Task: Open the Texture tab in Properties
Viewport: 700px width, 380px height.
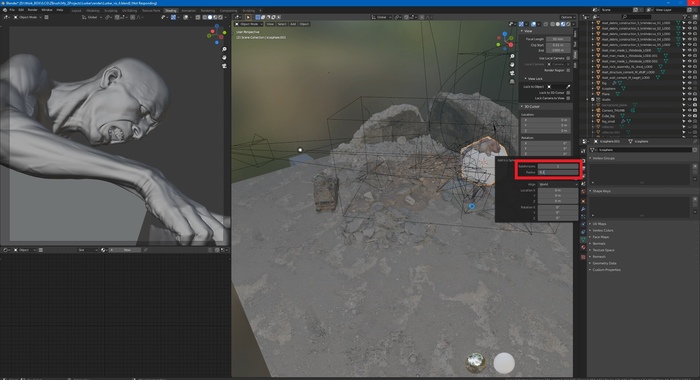Action: [583, 257]
